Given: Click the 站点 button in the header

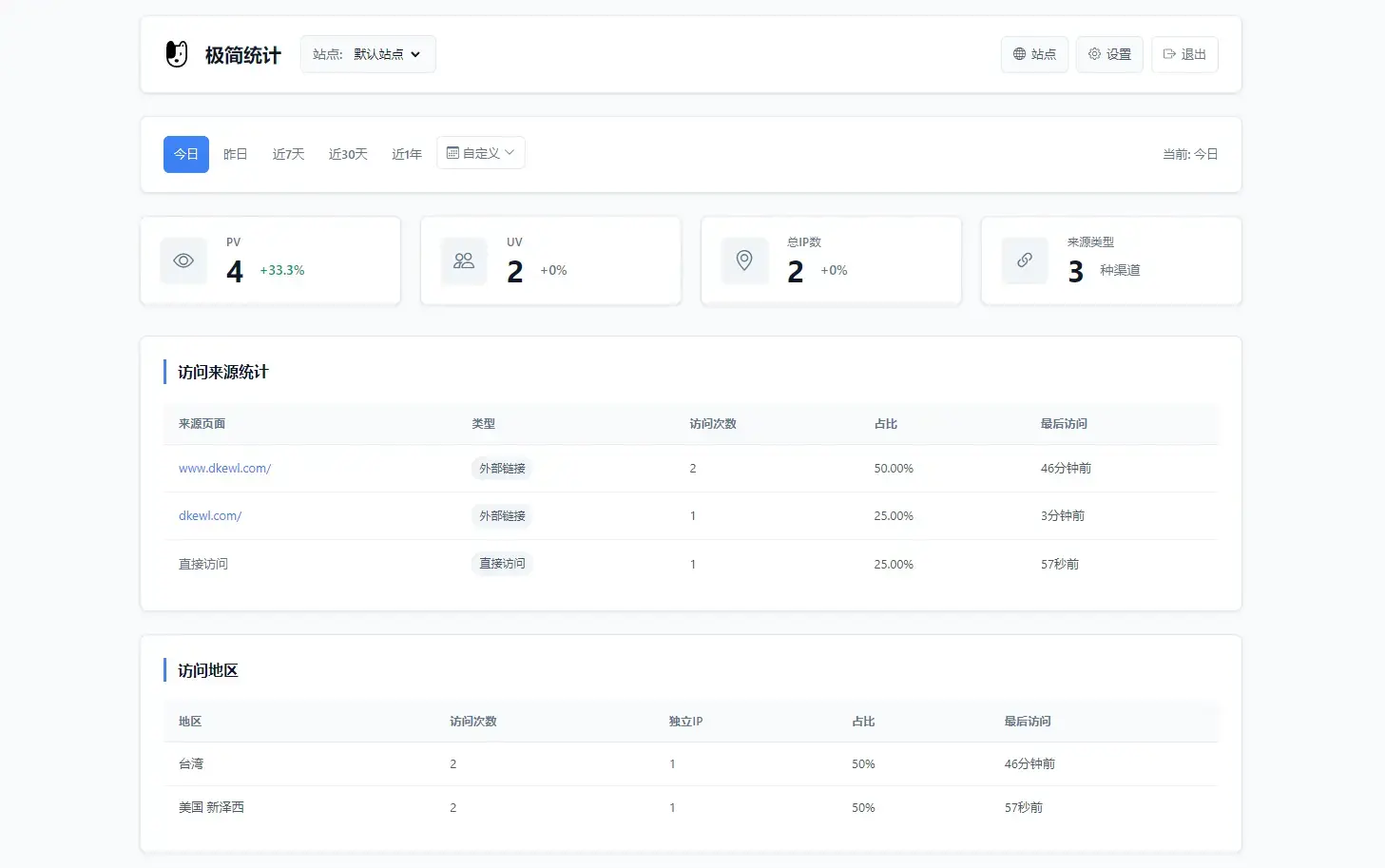Looking at the screenshot, I should pyautogui.click(x=1034, y=54).
